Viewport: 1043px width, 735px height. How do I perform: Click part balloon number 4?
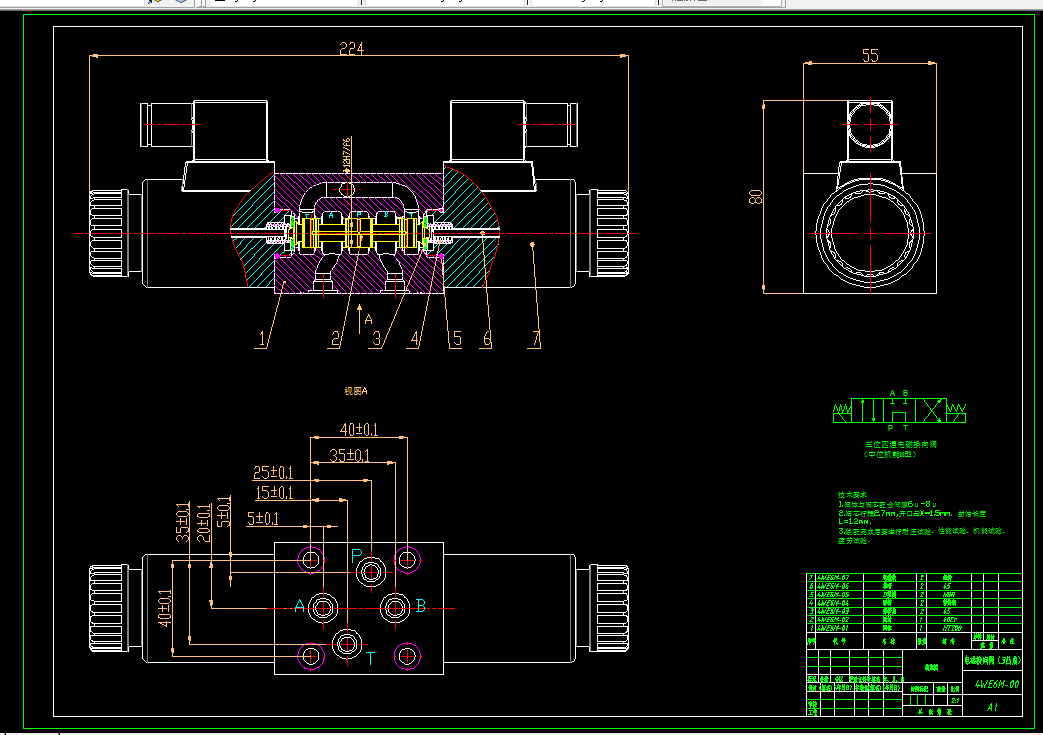coord(415,339)
